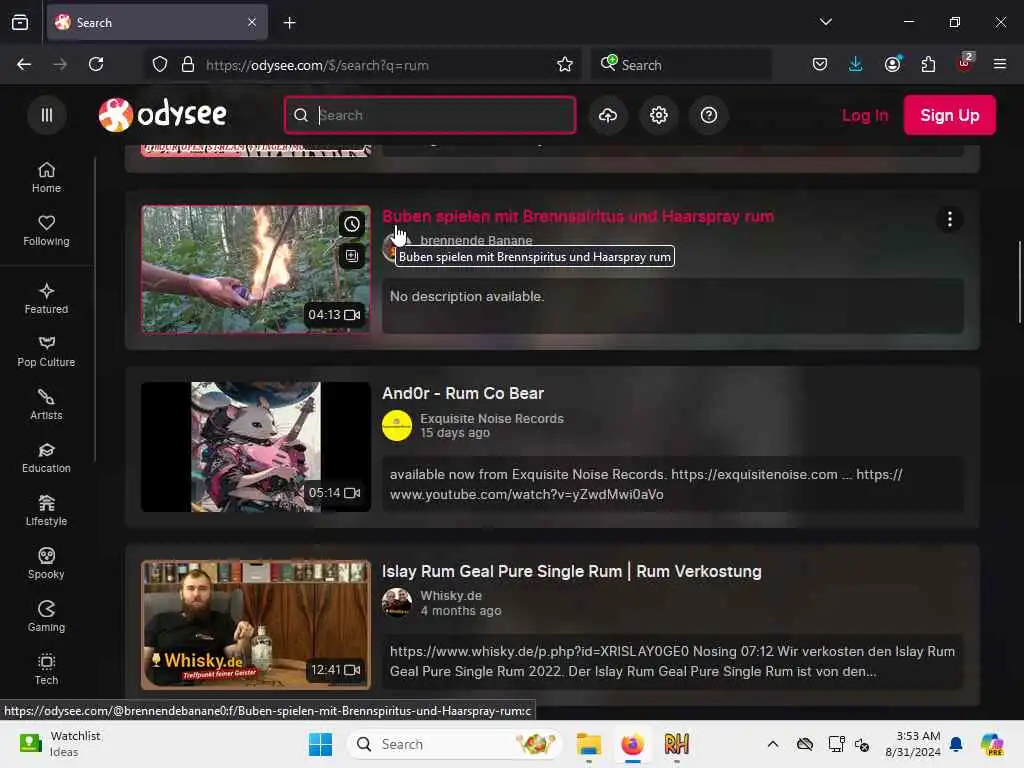
Task: Open the Odysee help question icon
Action: click(709, 115)
